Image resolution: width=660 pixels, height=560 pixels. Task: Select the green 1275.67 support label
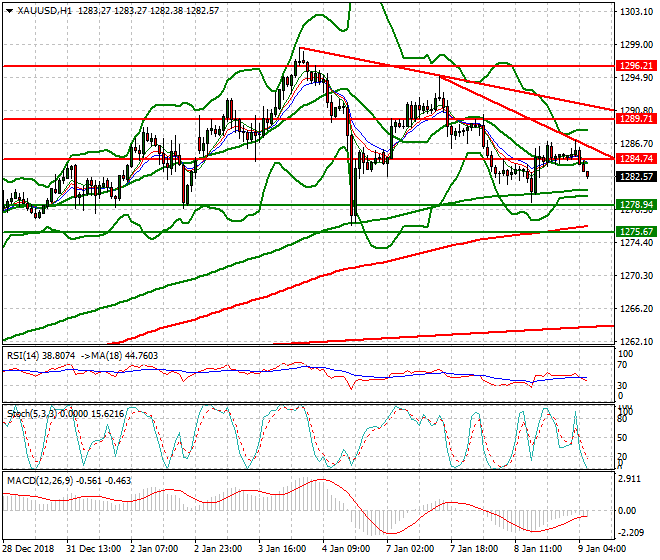[x=636, y=232]
